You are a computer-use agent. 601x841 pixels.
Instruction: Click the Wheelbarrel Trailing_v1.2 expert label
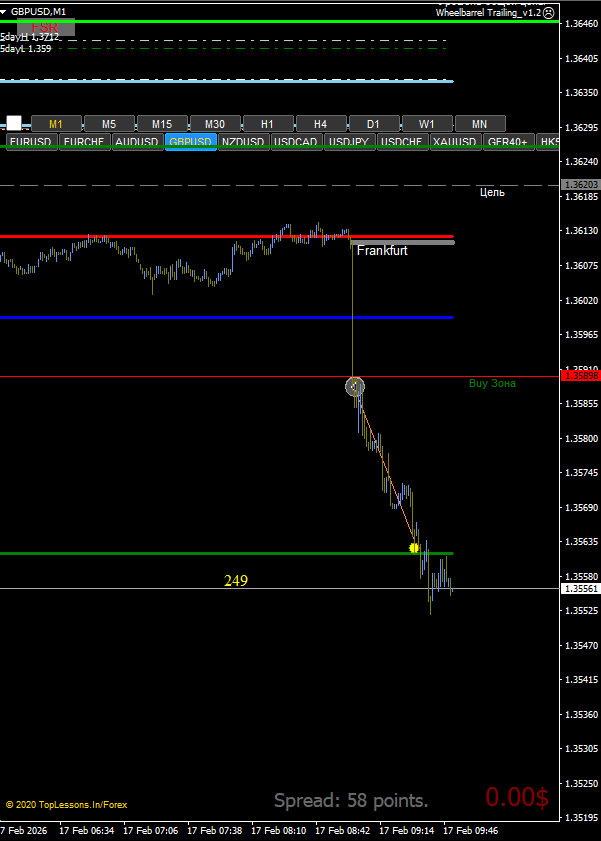[x=488, y=13]
